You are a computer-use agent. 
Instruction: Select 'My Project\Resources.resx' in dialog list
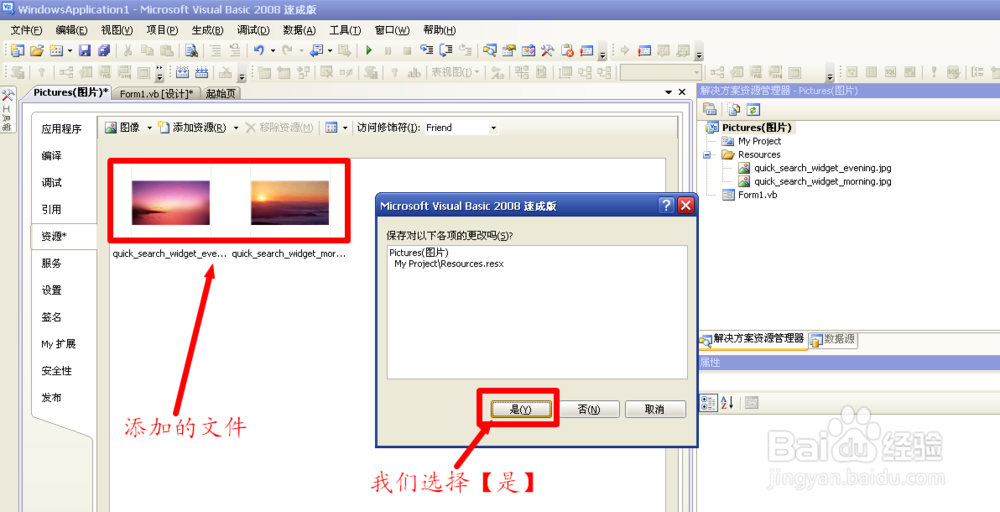pyautogui.click(x=449, y=263)
